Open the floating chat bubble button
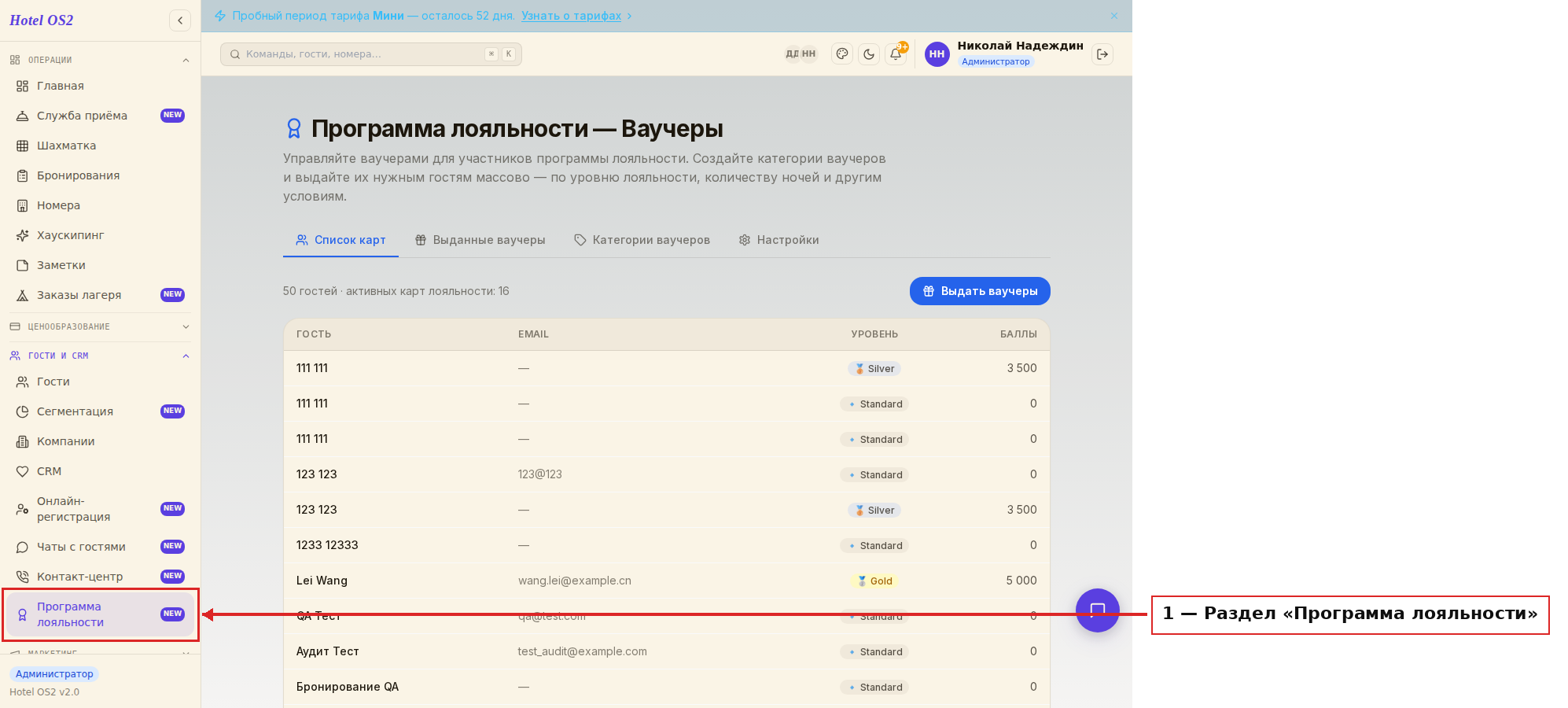 click(1098, 610)
